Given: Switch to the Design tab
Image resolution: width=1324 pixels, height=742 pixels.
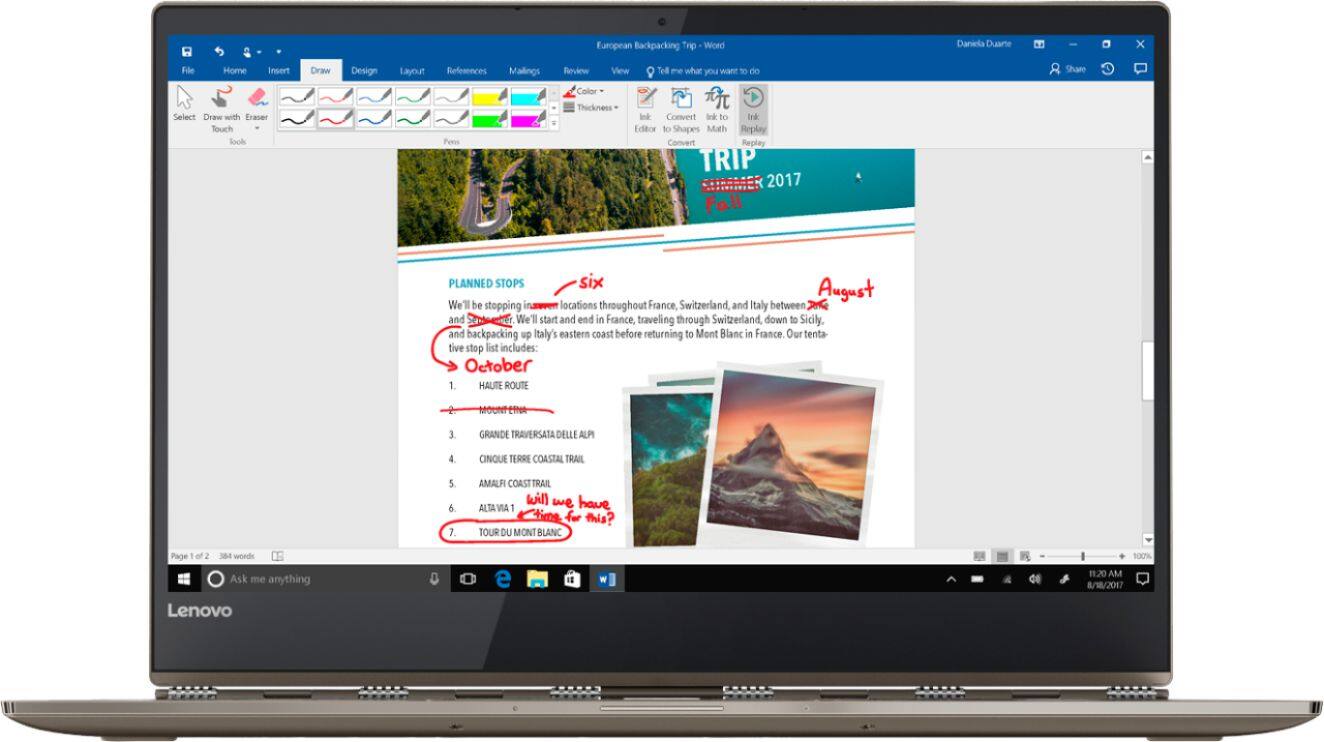Looking at the screenshot, I should (364, 71).
